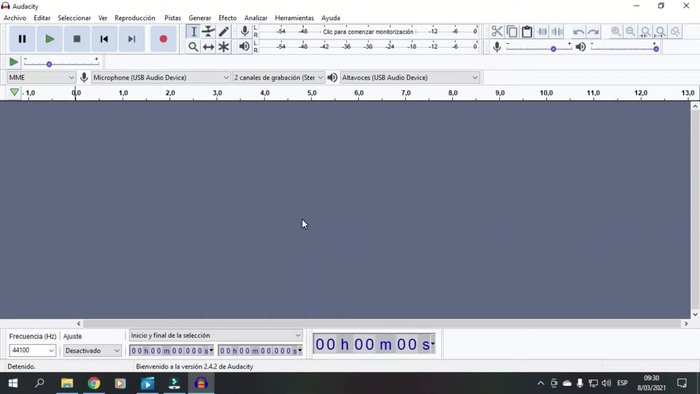Select the Zoom magnifier tool
This screenshot has height=394, width=700.
193,46
